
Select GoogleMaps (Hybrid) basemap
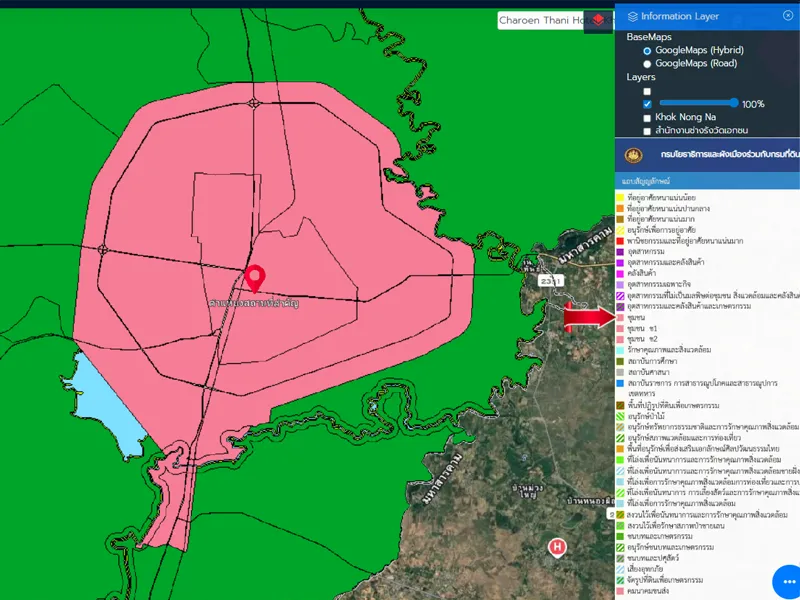[x=647, y=50]
